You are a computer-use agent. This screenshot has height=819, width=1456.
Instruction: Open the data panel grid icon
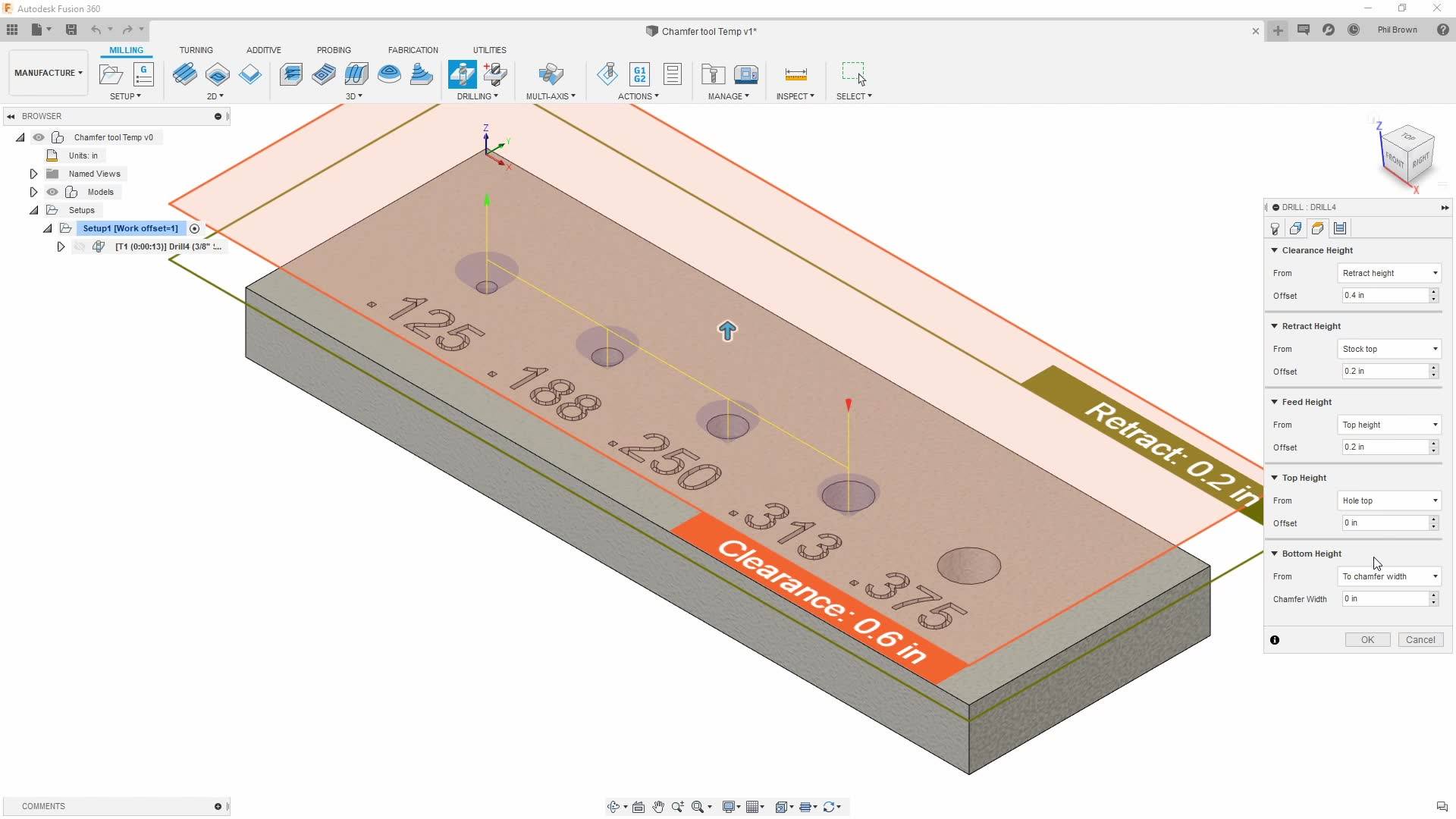coord(12,30)
